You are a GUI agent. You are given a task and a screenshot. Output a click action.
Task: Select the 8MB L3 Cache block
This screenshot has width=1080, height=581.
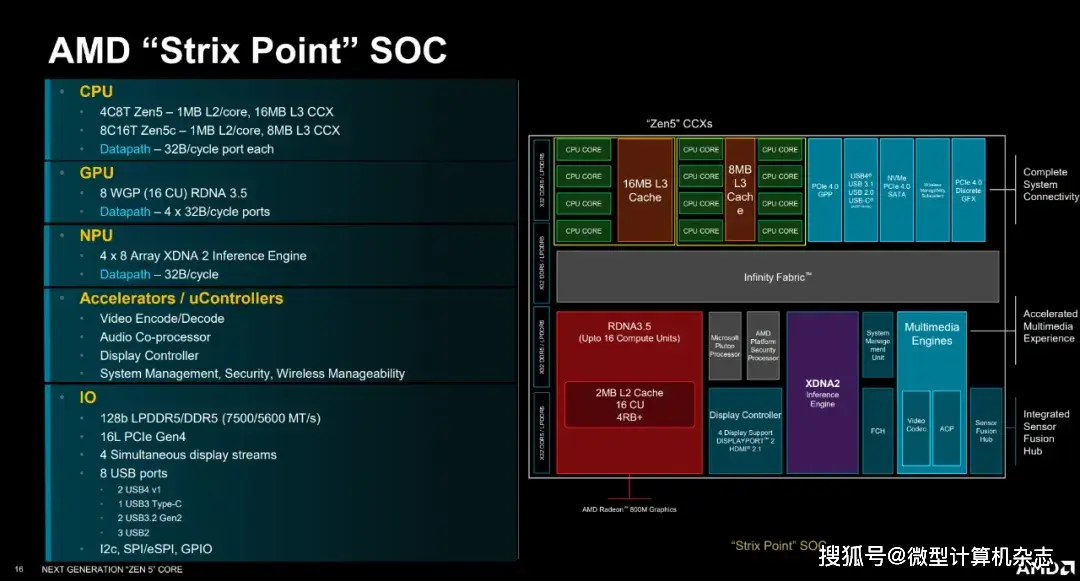point(740,190)
